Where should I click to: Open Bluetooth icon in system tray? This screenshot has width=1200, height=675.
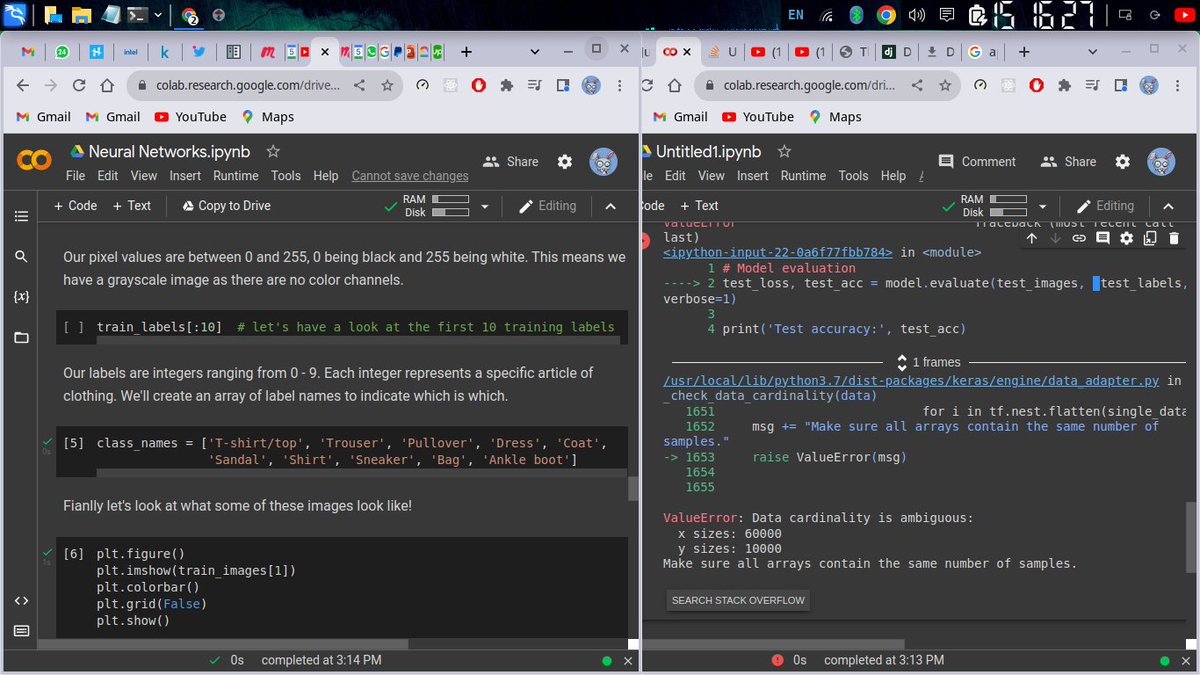point(856,15)
